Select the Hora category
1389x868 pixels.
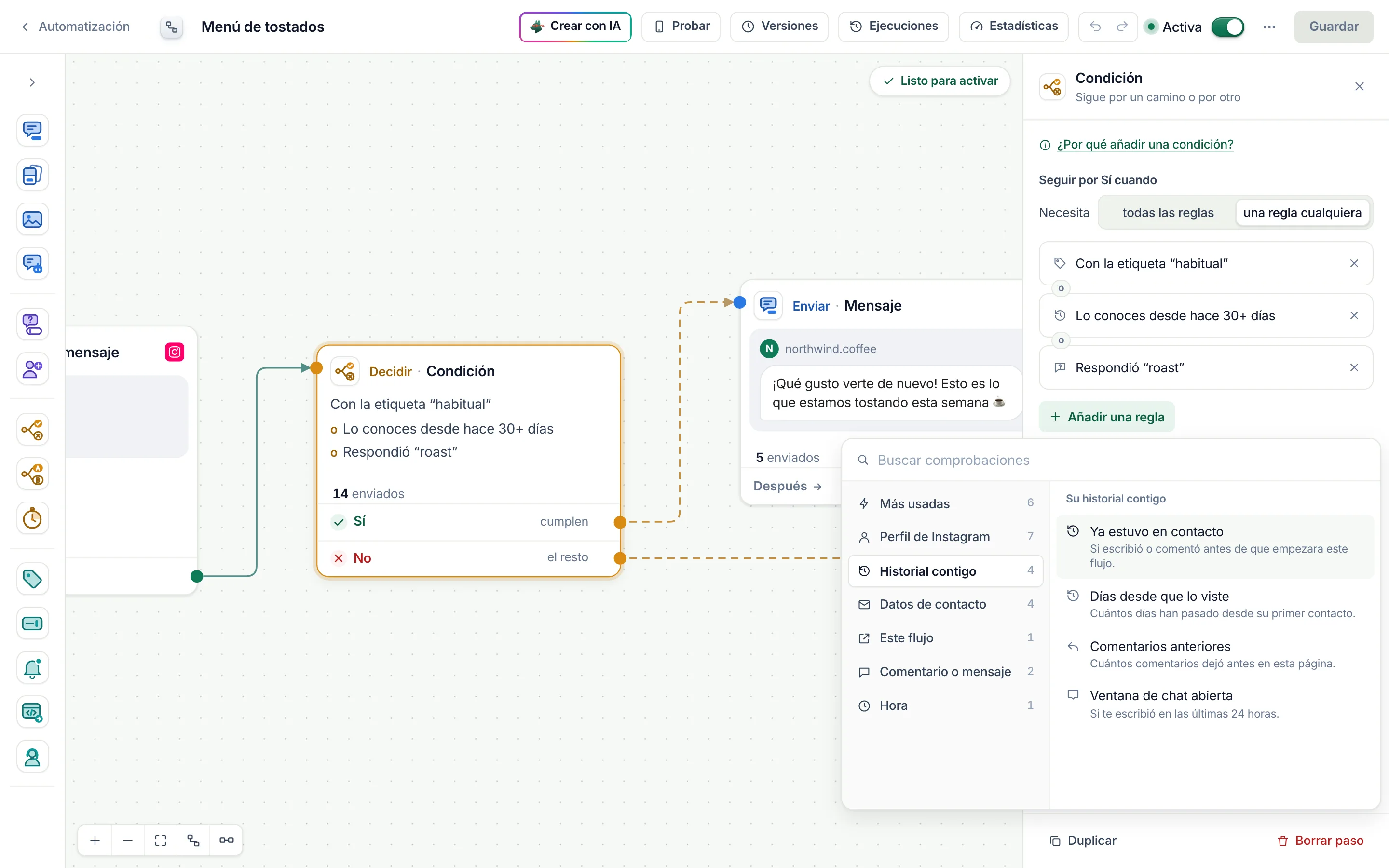[945, 705]
